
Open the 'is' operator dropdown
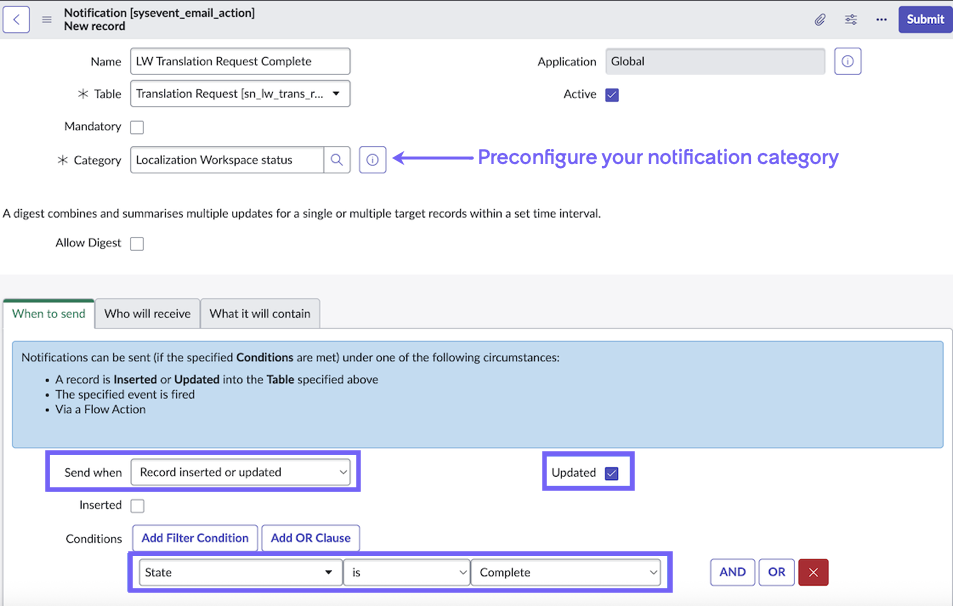pos(407,572)
